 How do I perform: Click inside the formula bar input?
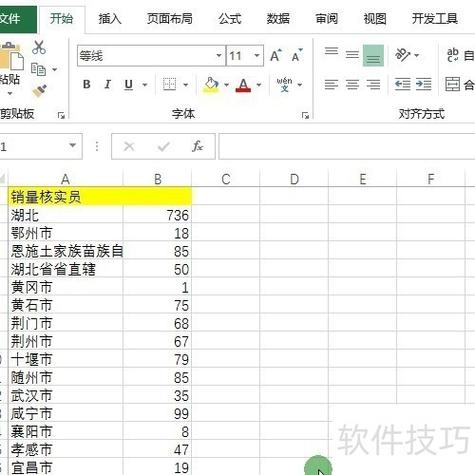pos(347,146)
